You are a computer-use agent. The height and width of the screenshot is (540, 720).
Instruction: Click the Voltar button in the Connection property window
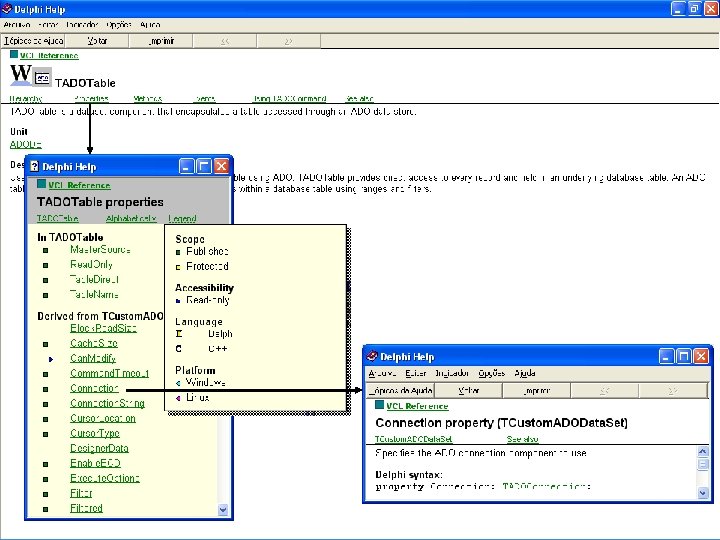pos(469,391)
